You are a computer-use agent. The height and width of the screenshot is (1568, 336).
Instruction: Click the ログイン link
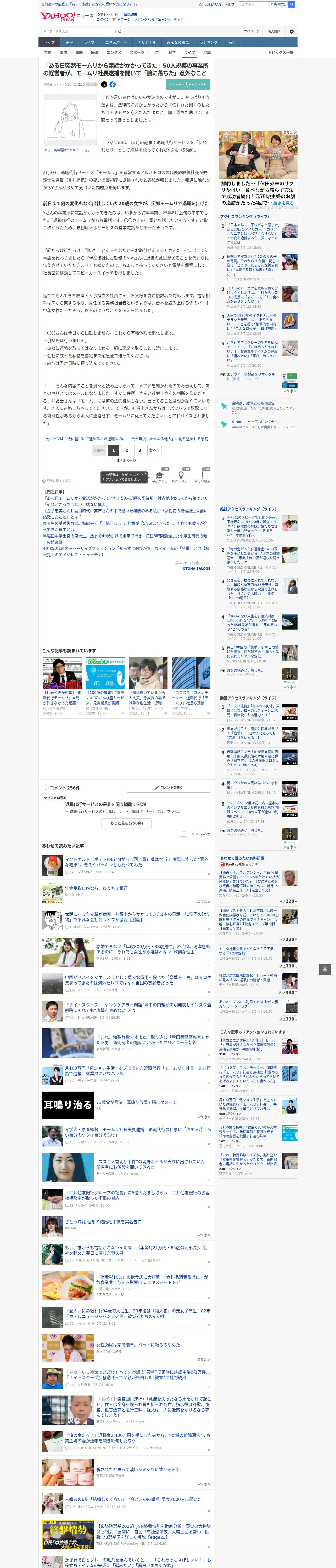[x=103, y=20]
